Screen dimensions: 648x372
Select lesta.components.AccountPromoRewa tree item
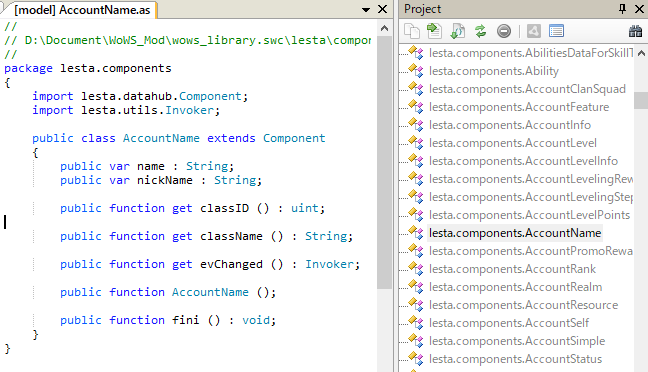(x=531, y=250)
